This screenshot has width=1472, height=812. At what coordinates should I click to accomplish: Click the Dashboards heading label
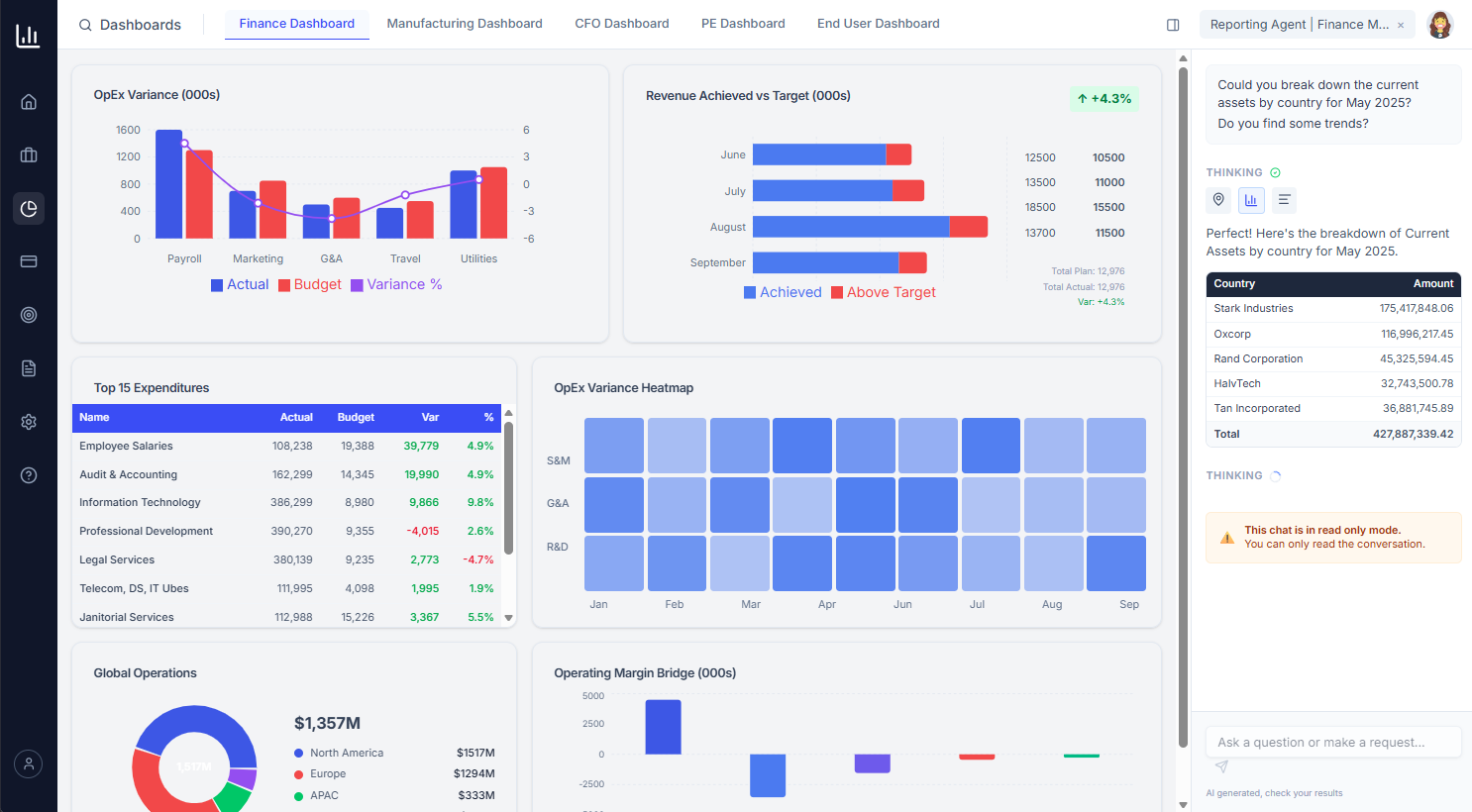141,25
